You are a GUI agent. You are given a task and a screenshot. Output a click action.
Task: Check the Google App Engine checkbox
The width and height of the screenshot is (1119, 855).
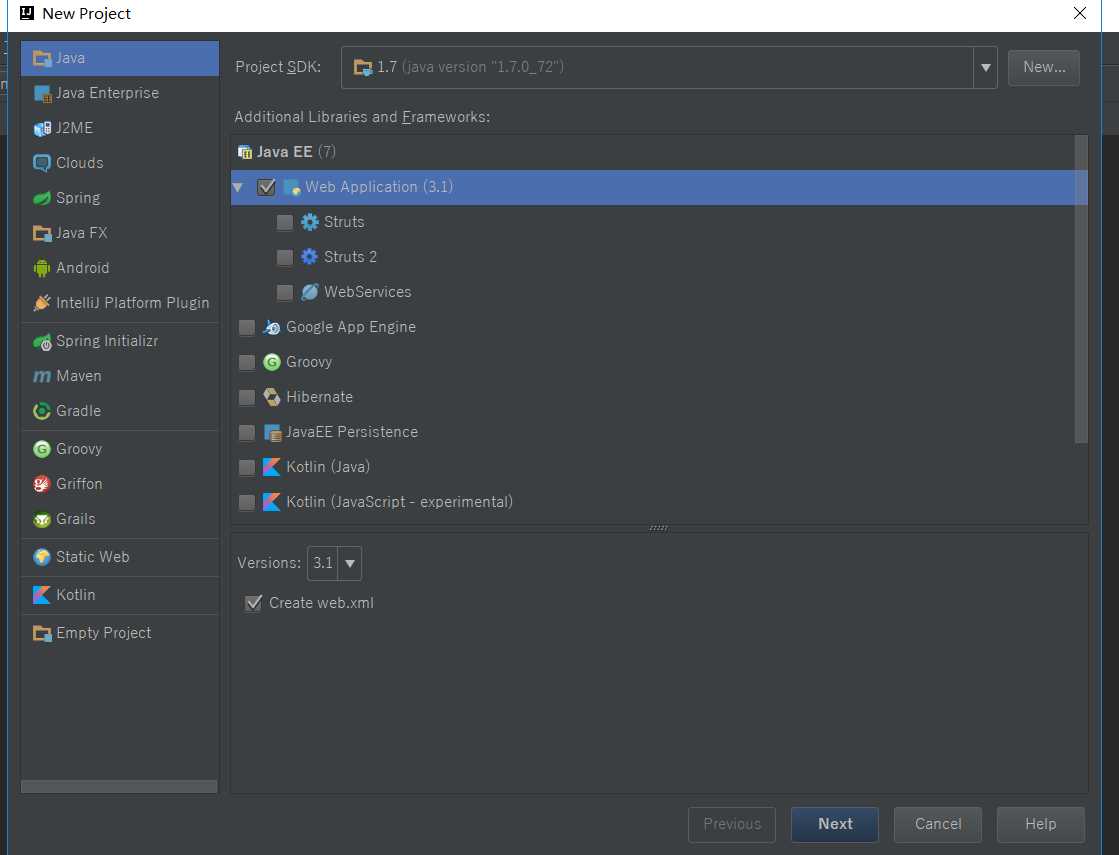pyautogui.click(x=246, y=327)
